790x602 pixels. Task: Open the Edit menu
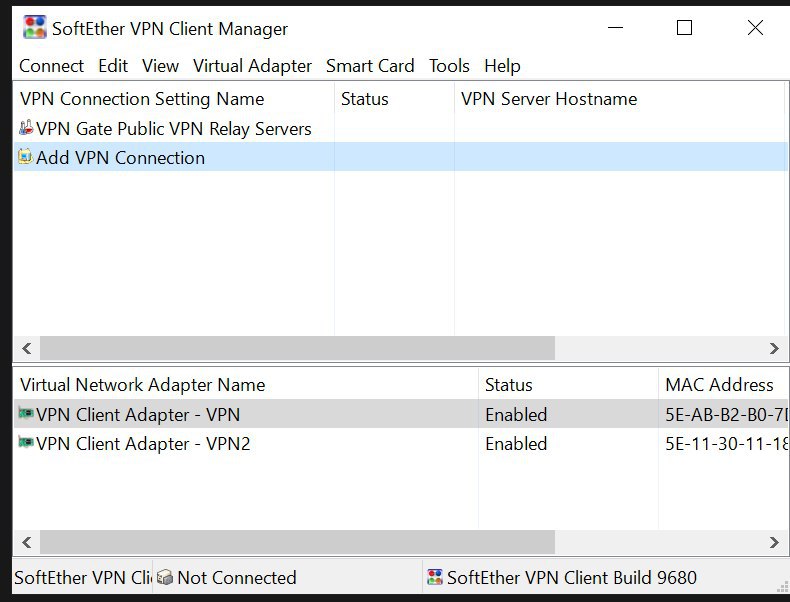pyautogui.click(x=113, y=66)
